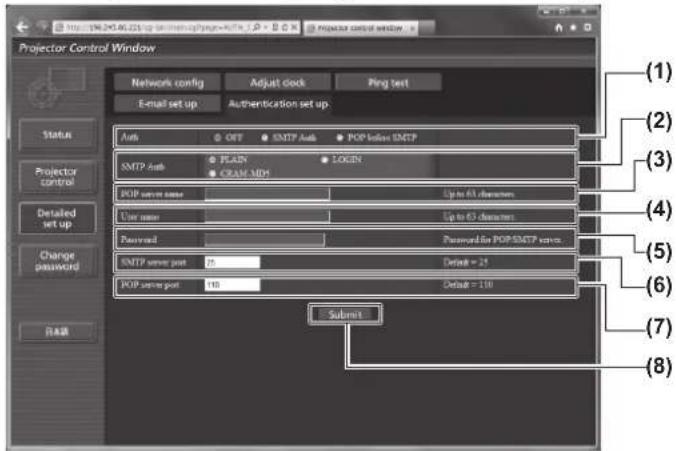Viewport: 676px width, 451px height.
Task: Focus the User name field
Action: tap(267, 216)
